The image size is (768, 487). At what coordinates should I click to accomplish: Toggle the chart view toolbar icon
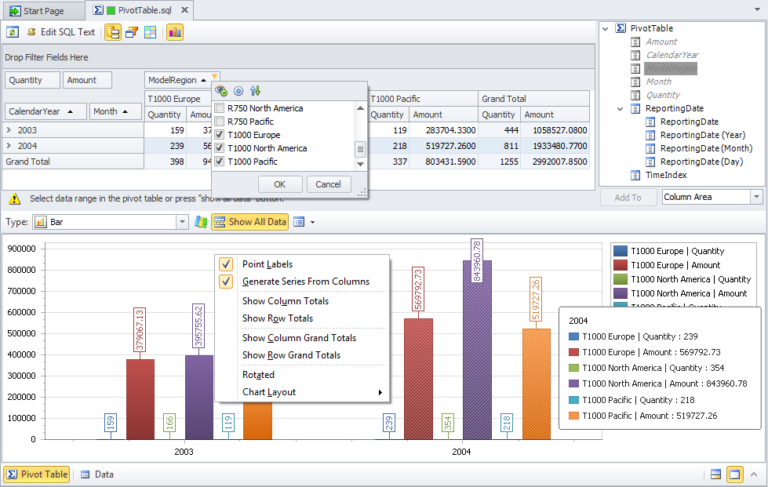pyautogui.click(x=175, y=32)
